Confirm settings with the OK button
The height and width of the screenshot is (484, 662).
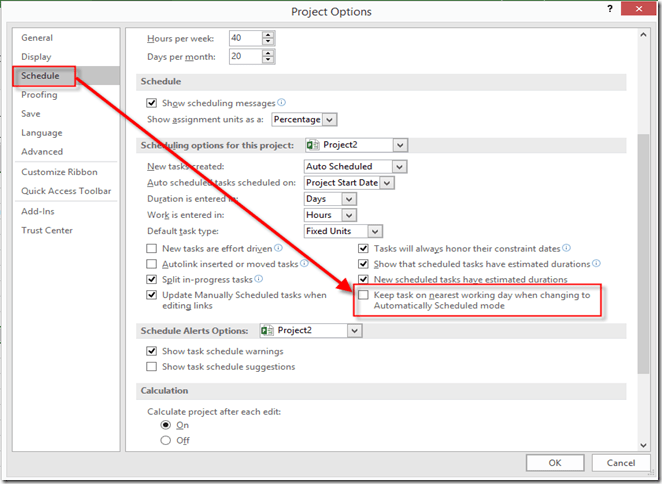(x=555, y=462)
